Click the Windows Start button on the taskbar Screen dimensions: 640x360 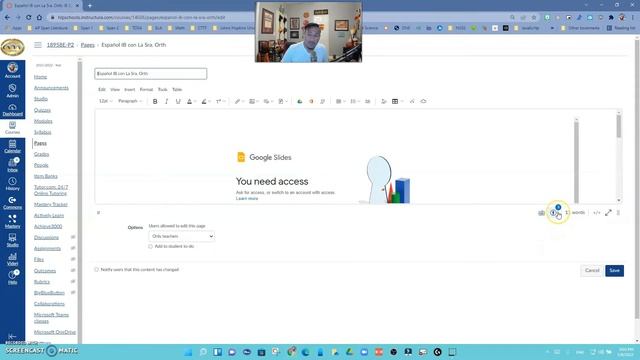click(x=188, y=352)
